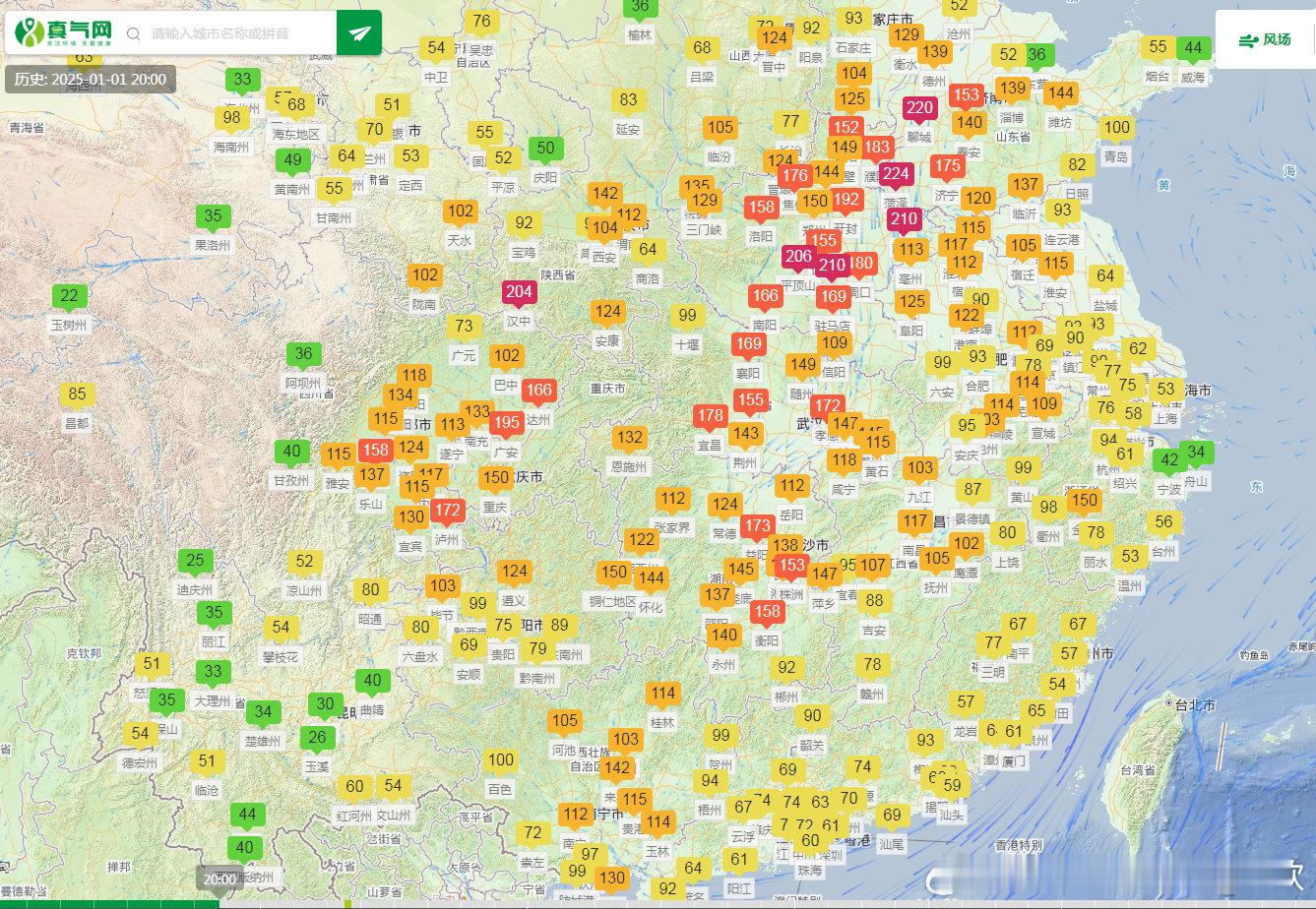
Task: Click the 20:00 timeline marker
Action: coord(219,879)
